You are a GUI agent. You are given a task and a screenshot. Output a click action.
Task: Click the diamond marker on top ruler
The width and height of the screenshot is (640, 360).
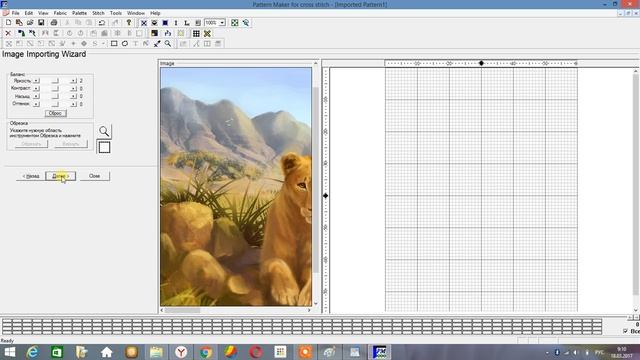point(481,63)
